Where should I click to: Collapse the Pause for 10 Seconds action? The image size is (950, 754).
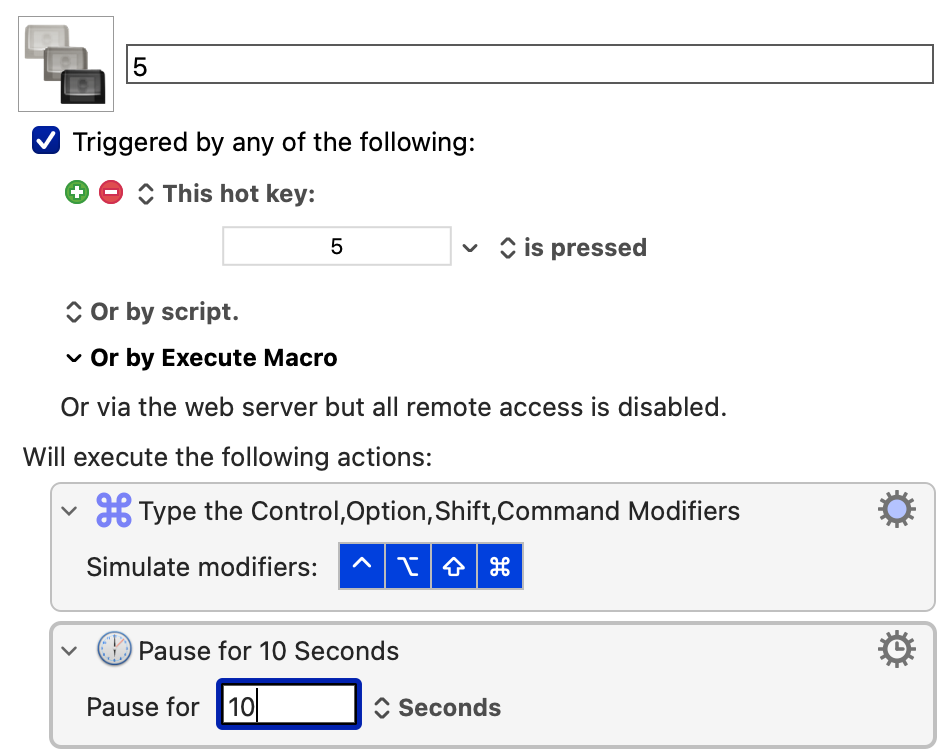point(70,651)
